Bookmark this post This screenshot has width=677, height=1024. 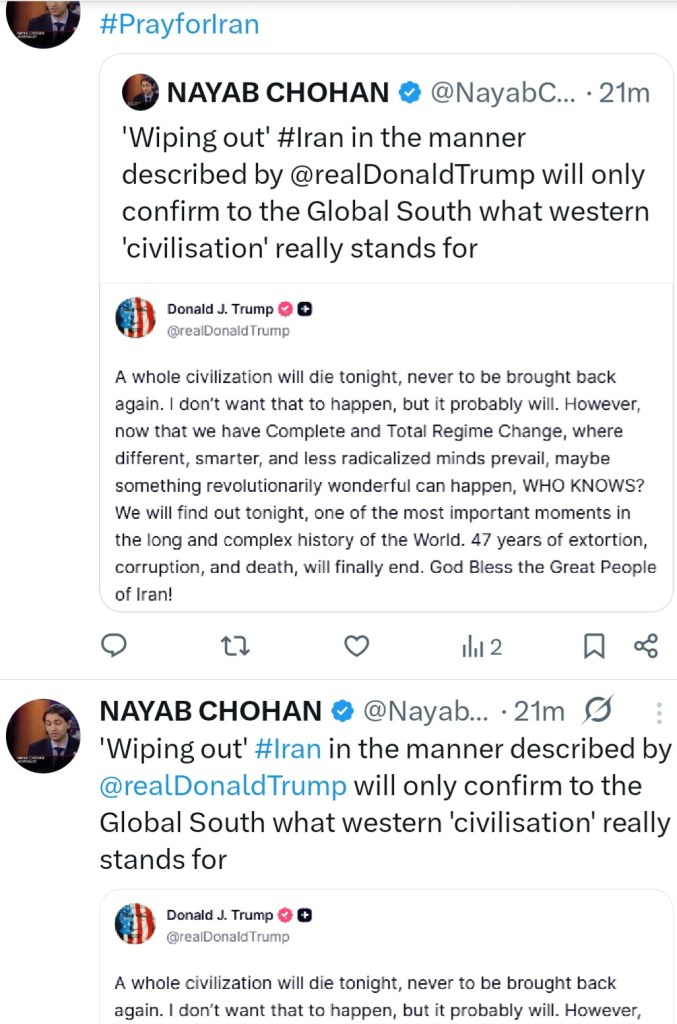tap(594, 646)
